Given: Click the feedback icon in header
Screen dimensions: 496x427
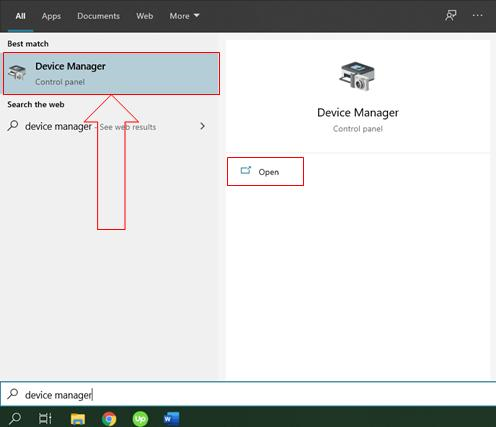Looking at the screenshot, I should pos(451,15).
